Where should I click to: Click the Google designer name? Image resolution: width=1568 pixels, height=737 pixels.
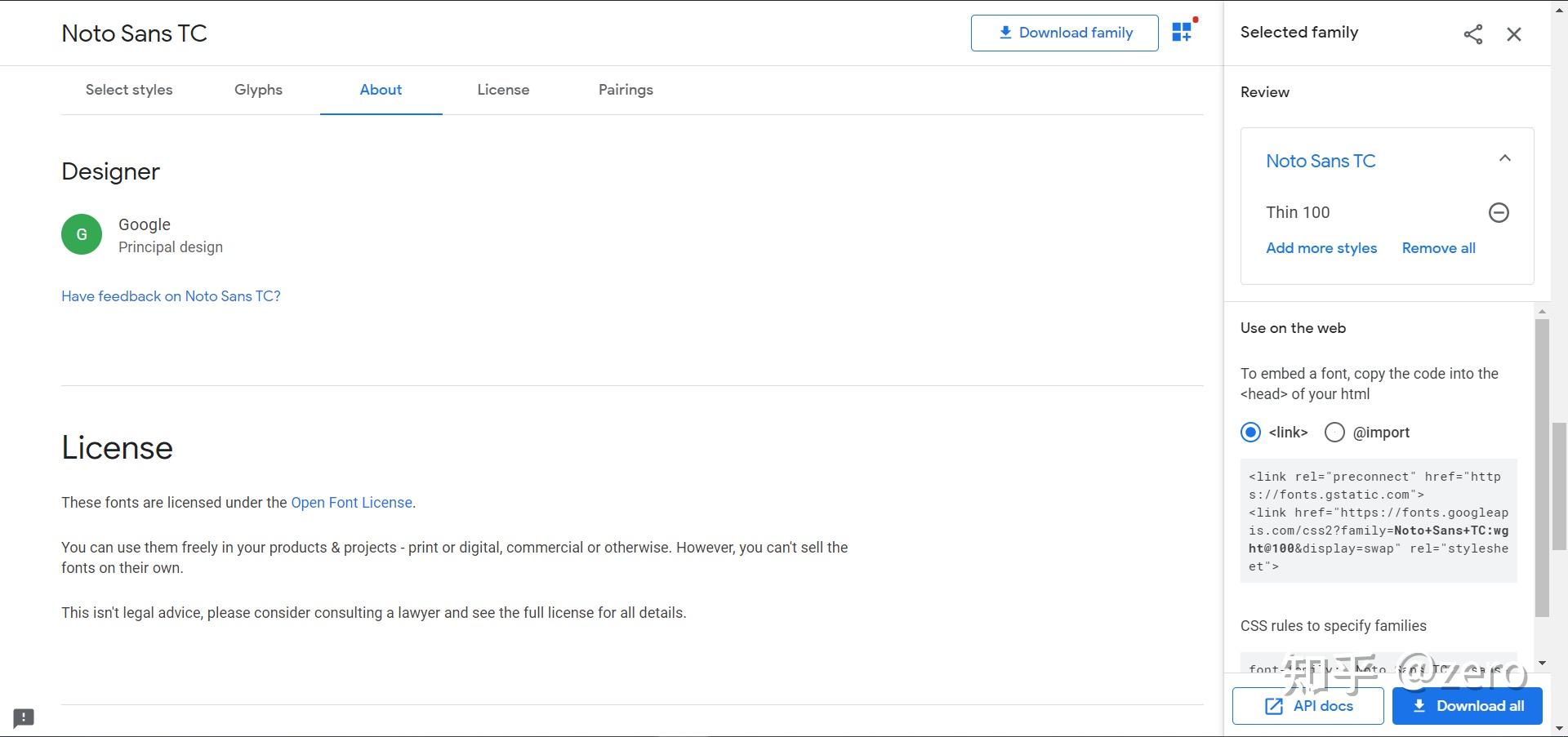145,224
